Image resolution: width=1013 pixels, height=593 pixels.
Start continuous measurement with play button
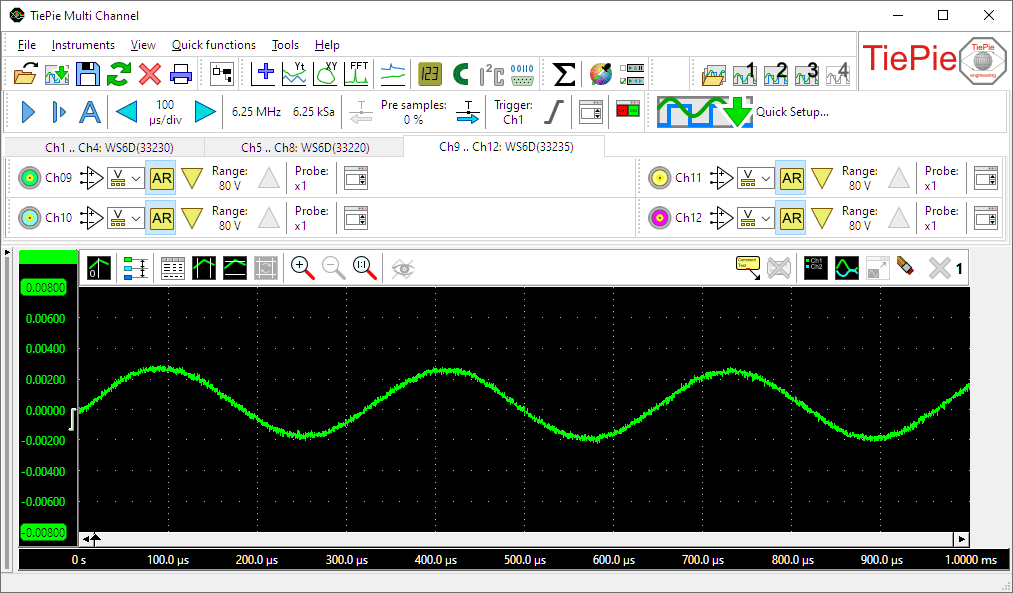(x=28, y=112)
